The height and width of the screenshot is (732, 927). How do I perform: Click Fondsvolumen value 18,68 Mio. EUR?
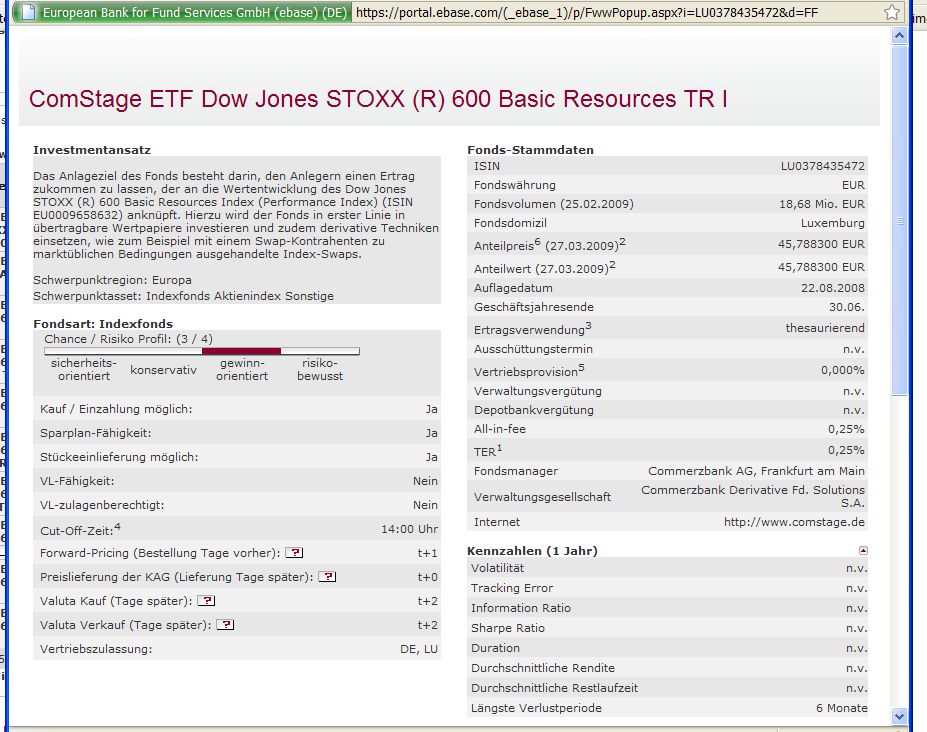point(822,204)
